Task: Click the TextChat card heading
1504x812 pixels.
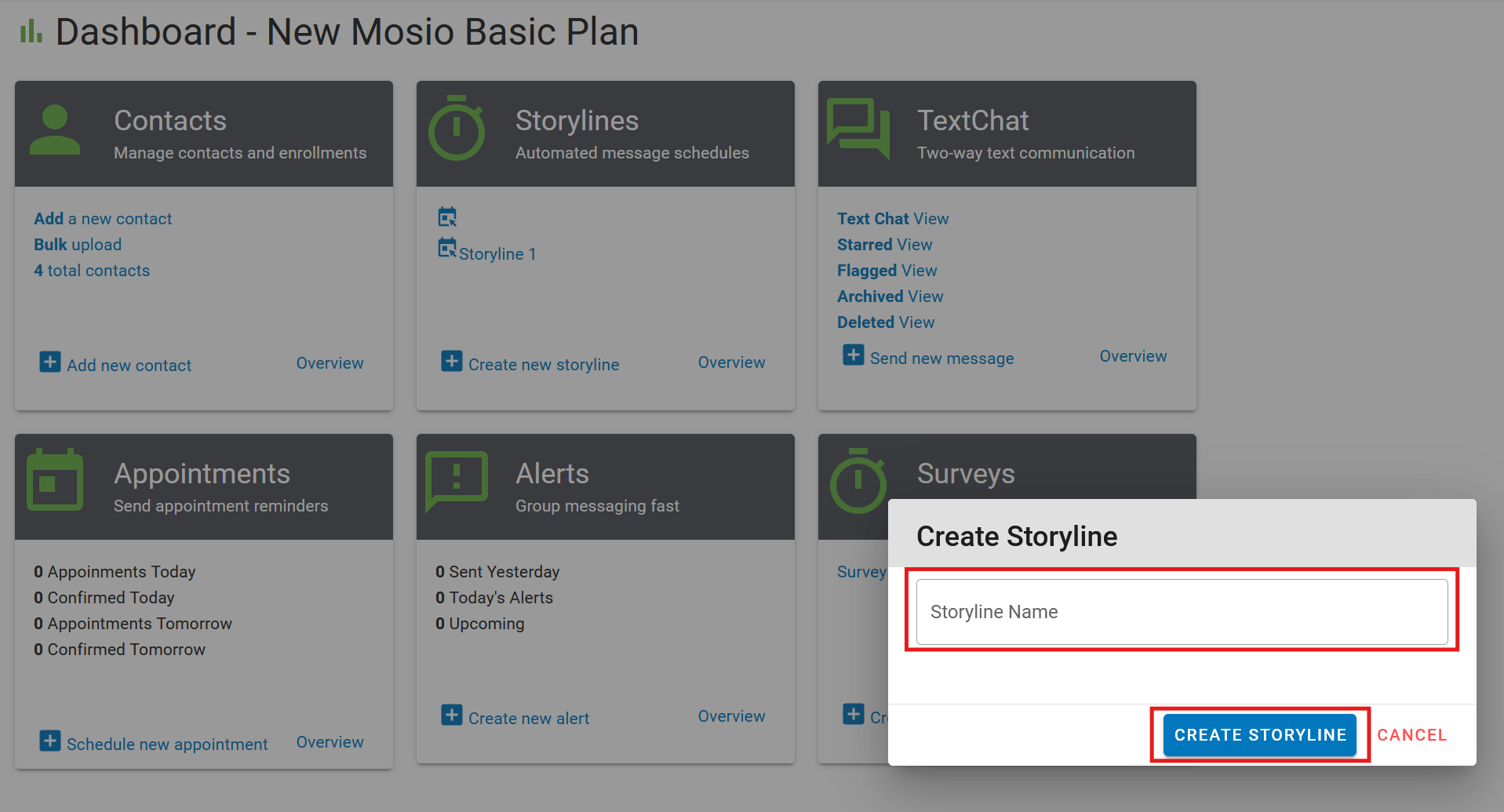Action: pyautogui.click(x=973, y=121)
